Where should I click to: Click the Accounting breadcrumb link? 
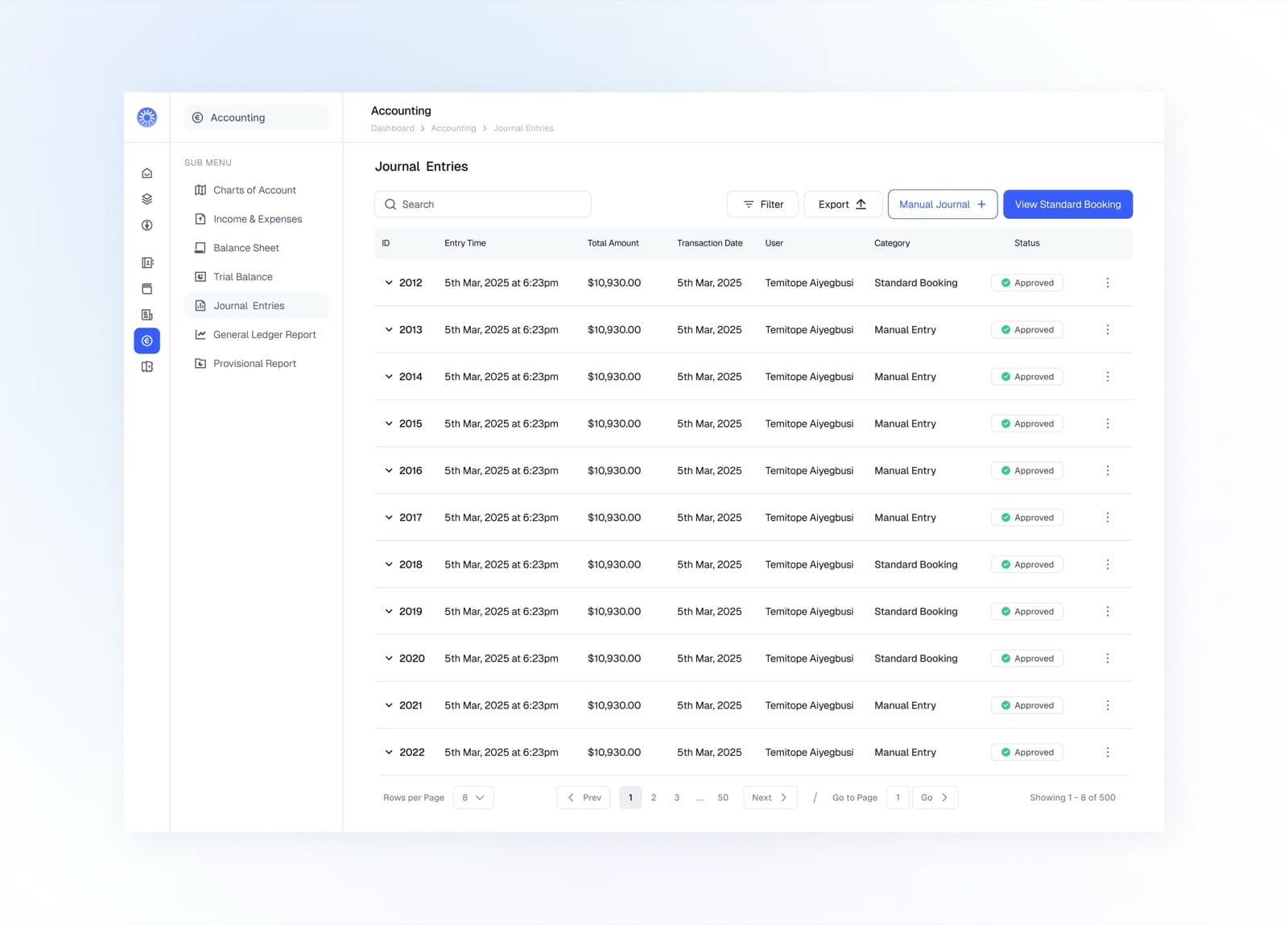tap(453, 129)
